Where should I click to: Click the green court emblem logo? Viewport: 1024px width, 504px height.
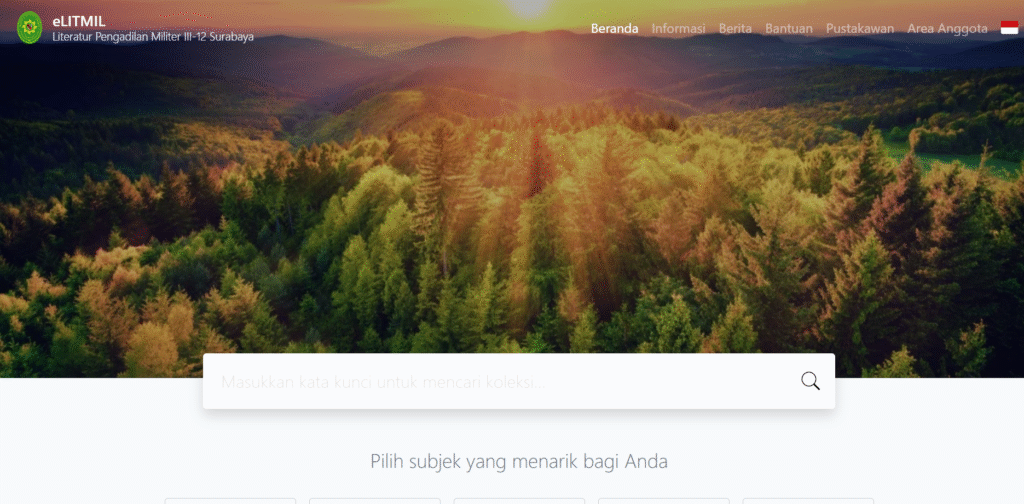pyautogui.click(x=29, y=28)
